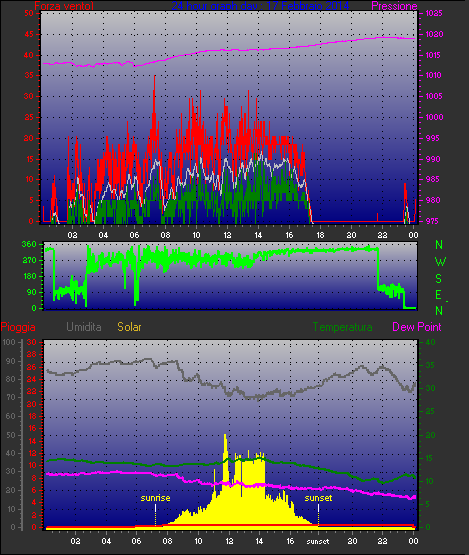Viewport: 469px width, 555px height.
Task: Click the red '45' wind speed axis value
Action: (29, 34)
